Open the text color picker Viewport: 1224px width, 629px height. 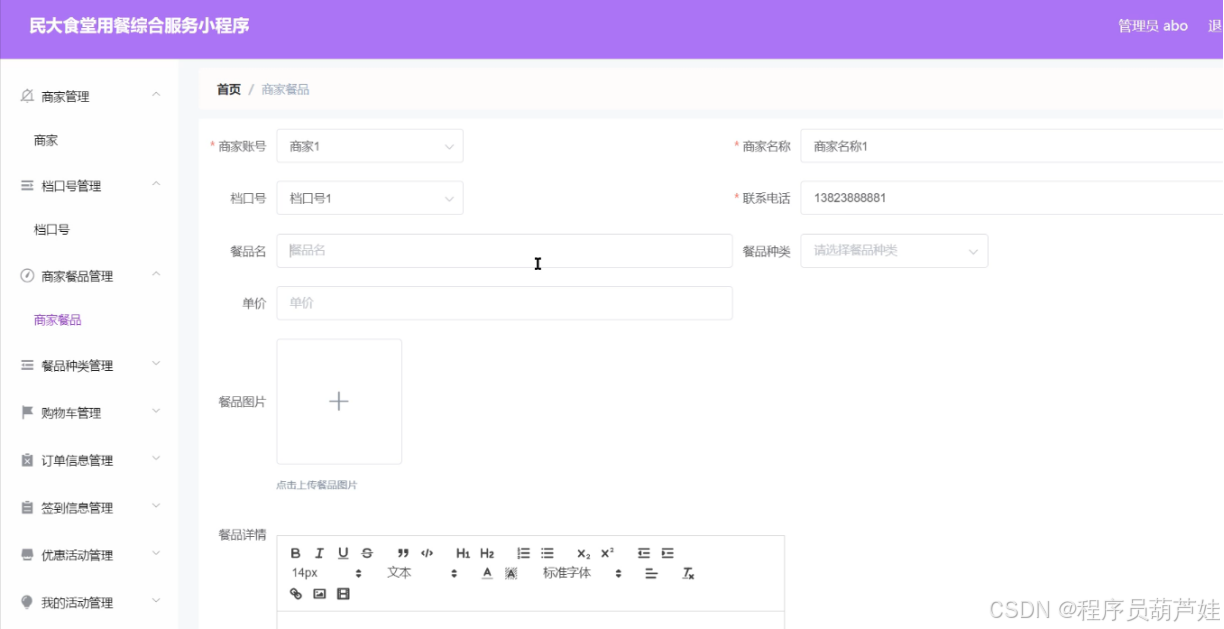(487, 574)
